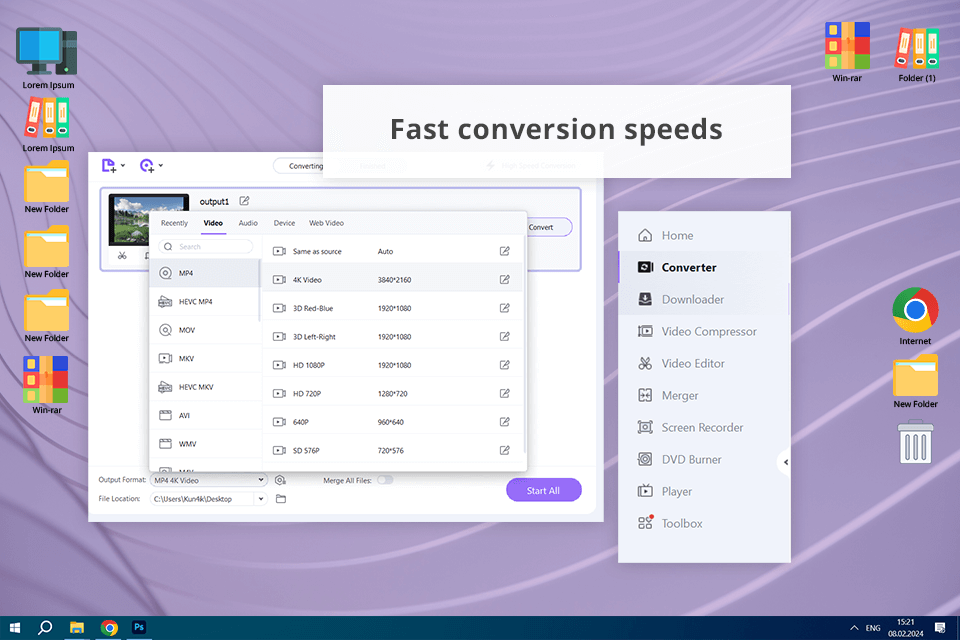Click the Add Files icon
This screenshot has height=640, width=960.
coord(109,165)
